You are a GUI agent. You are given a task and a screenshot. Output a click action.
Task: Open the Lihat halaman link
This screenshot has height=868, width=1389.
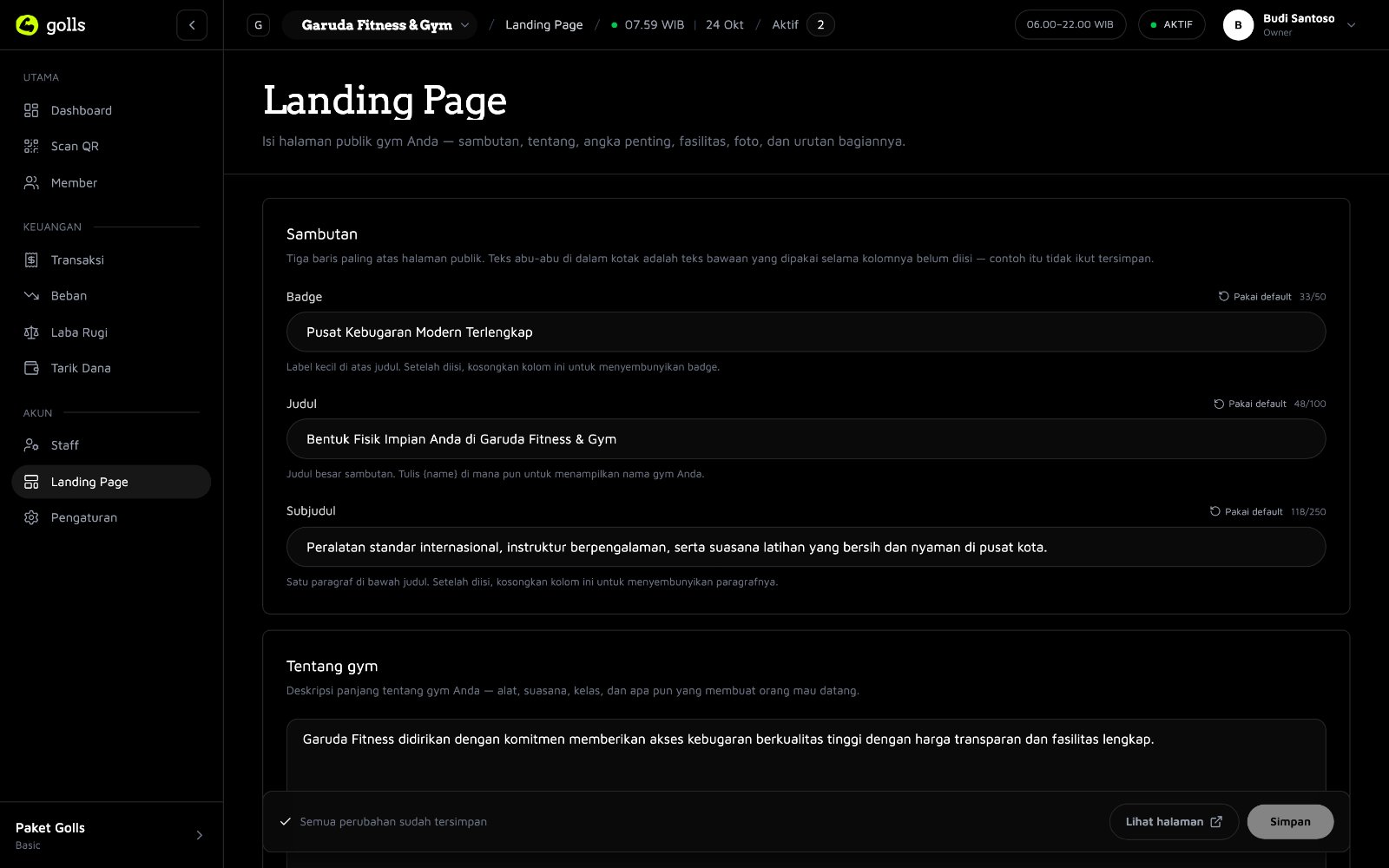coord(1174,822)
